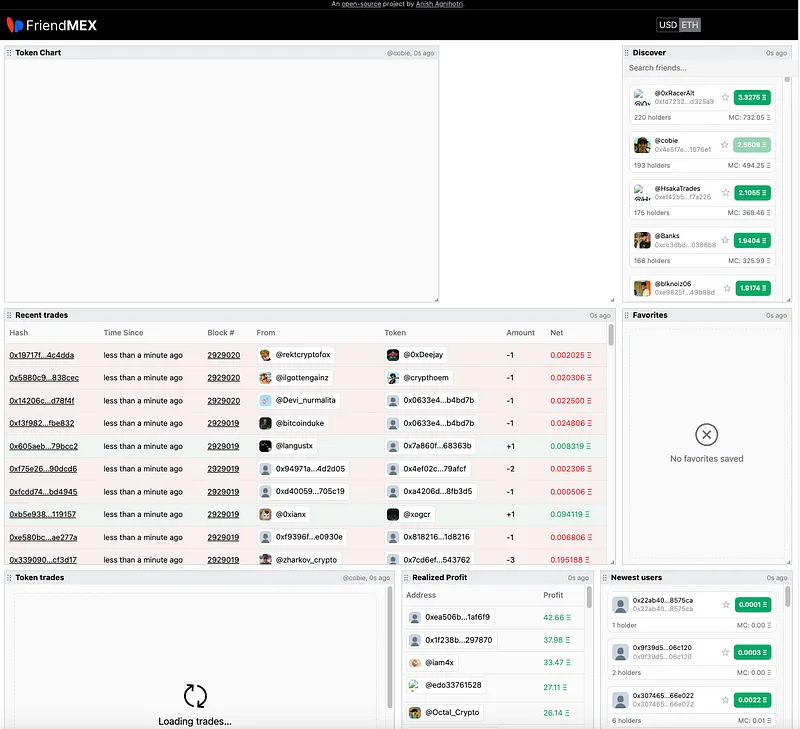Open transaction hash 0x19717f...4c4dda
The width and height of the screenshot is (800, 729).
tap(42, 355)
